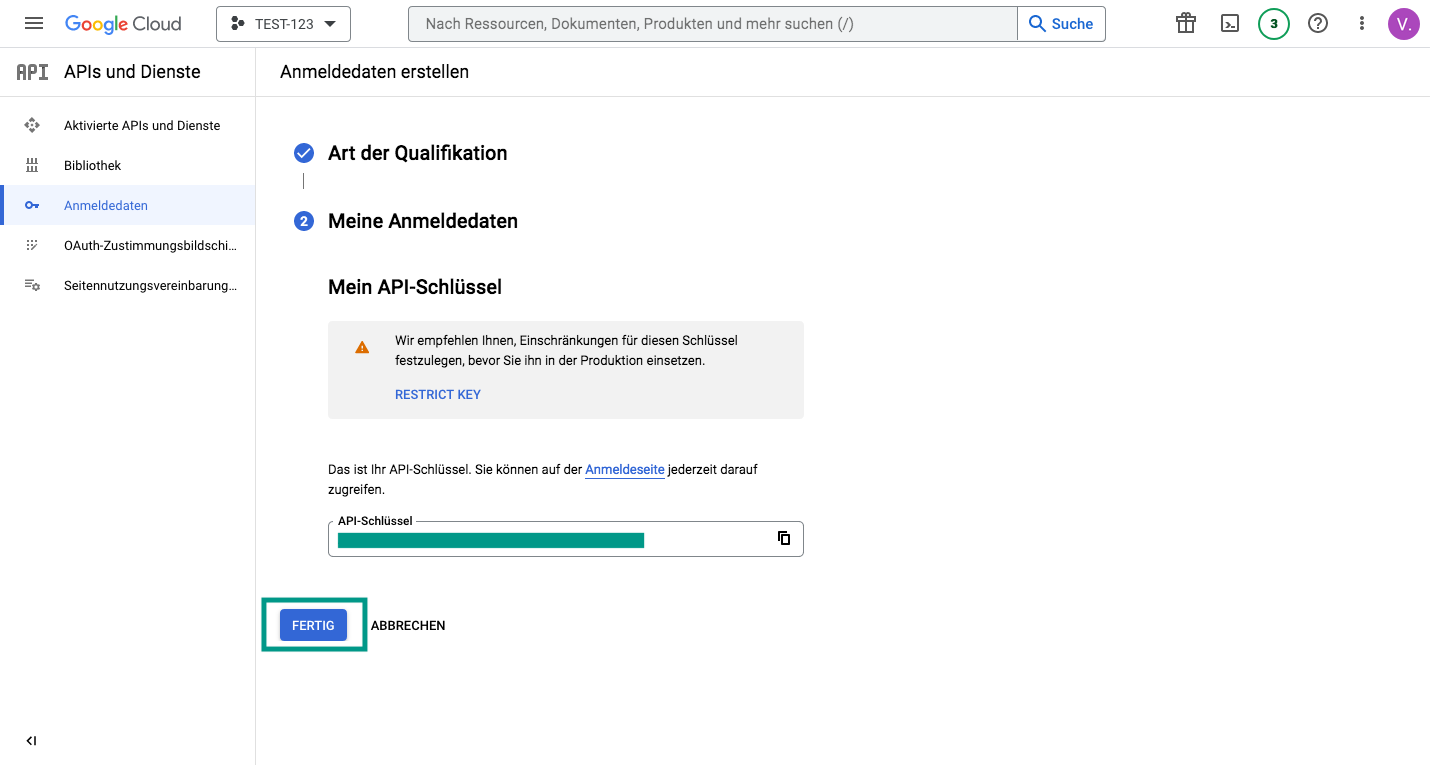Activate Cloud Shell terminal icon

[1230, 23]
